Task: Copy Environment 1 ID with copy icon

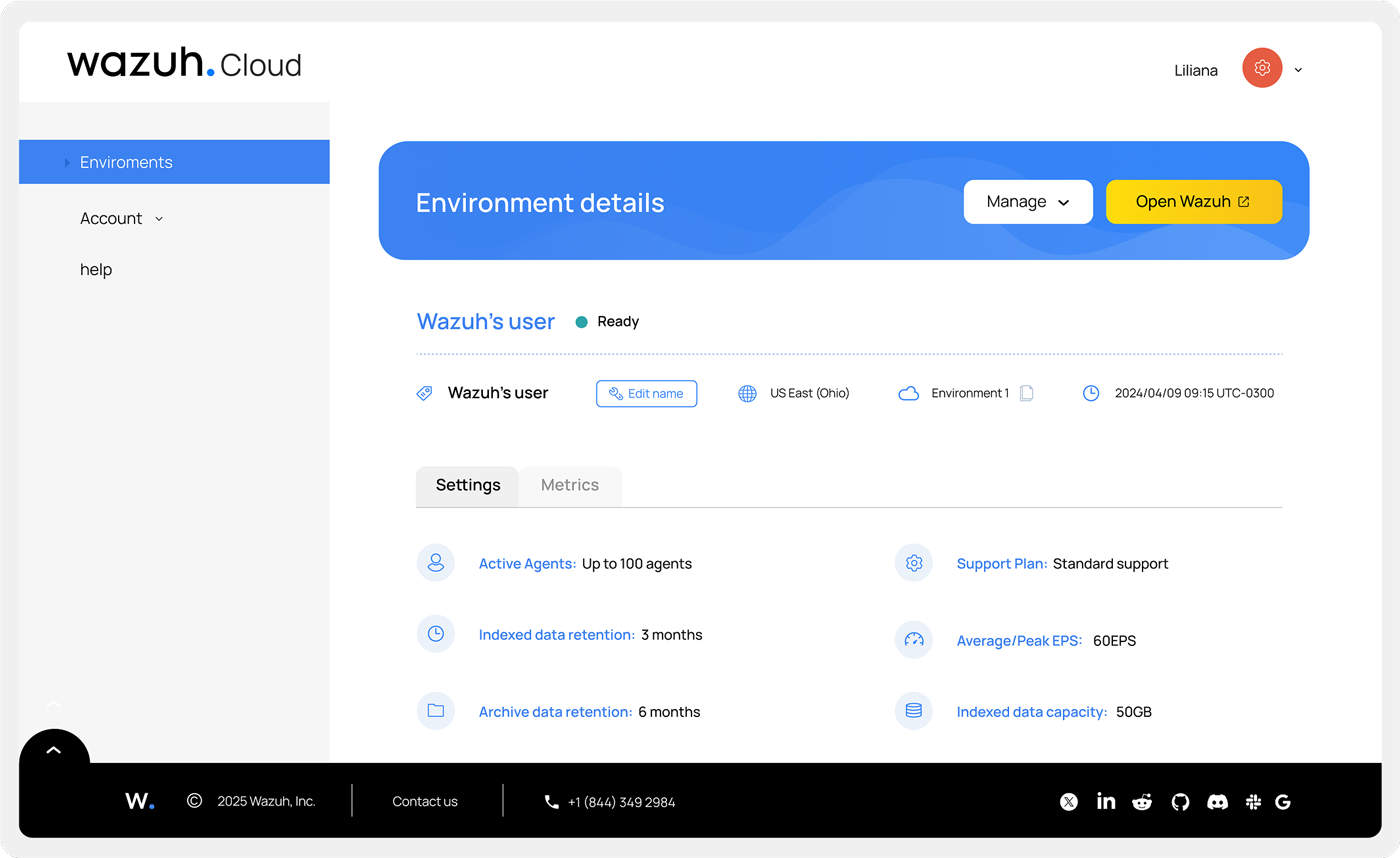Action: (x=1026, y=393)
